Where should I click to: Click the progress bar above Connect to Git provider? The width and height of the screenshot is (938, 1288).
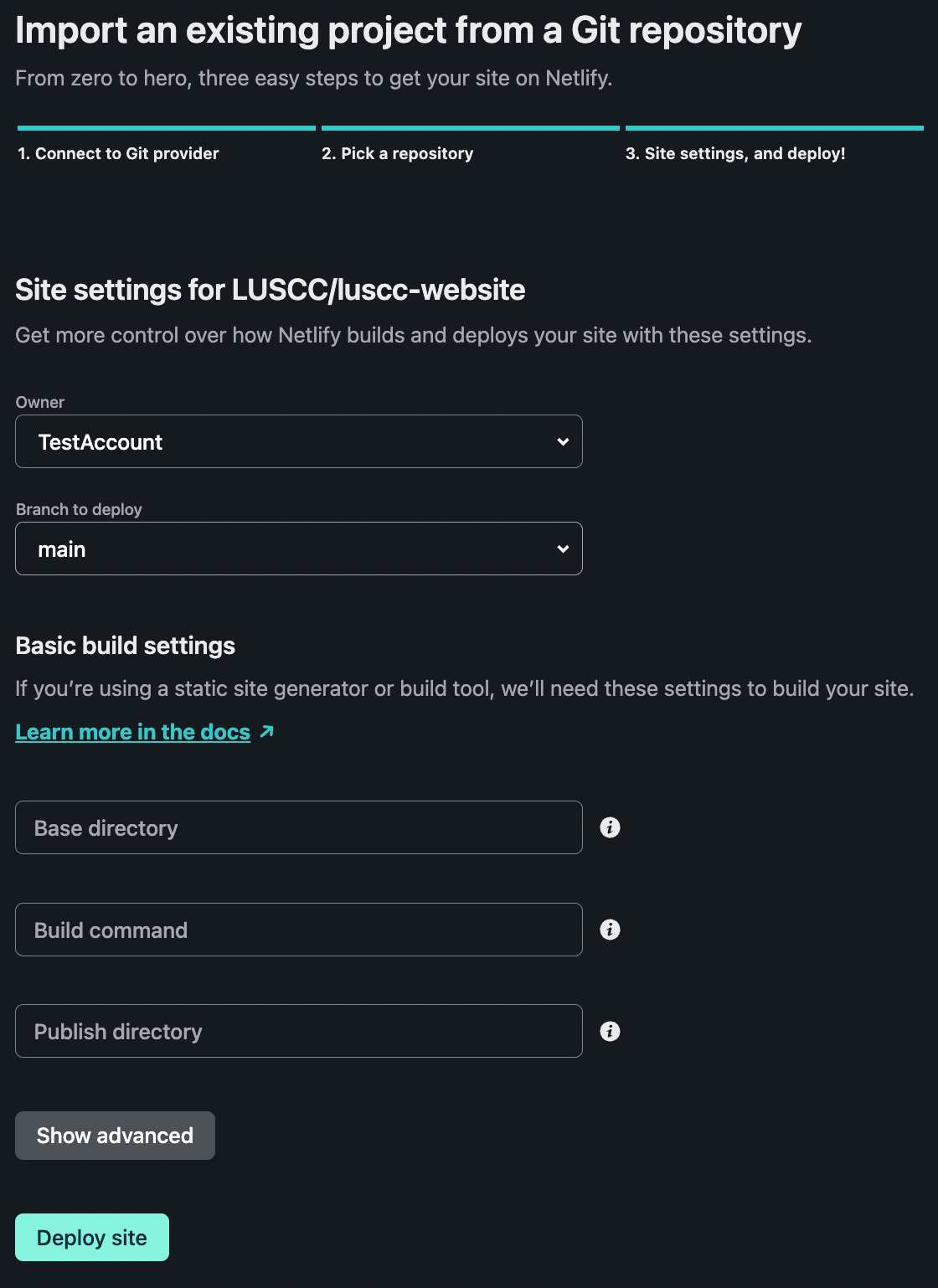pos(167,128)
